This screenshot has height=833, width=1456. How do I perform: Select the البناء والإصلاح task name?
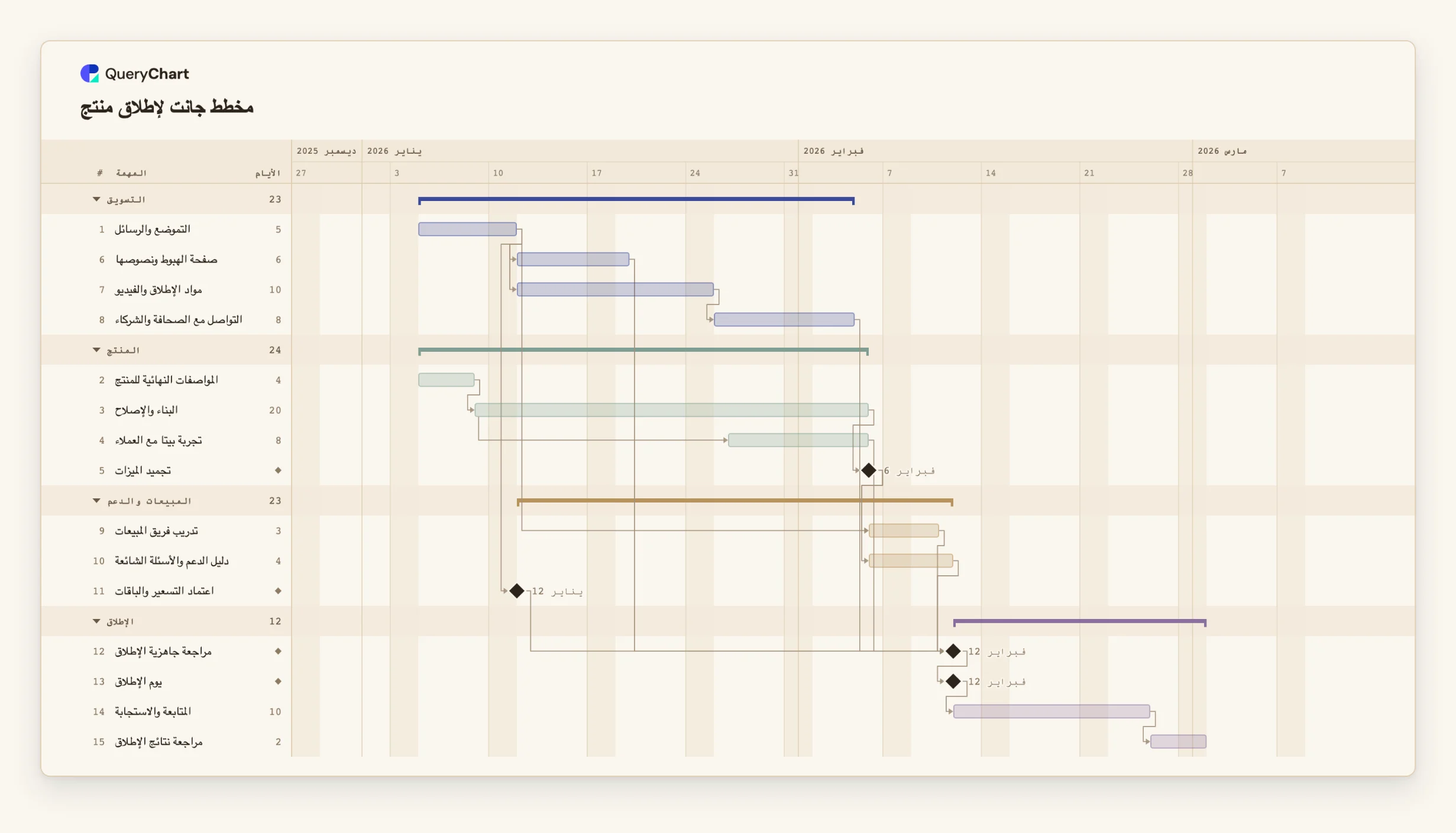(146, 410)
